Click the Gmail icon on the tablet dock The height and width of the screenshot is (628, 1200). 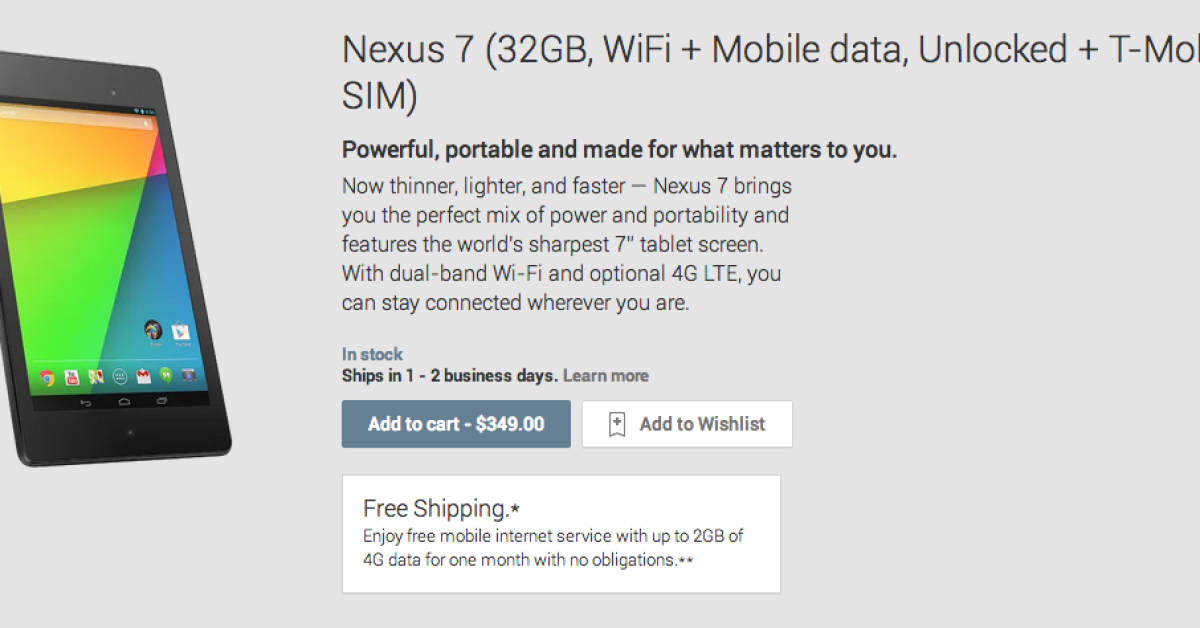coord(144,377)
